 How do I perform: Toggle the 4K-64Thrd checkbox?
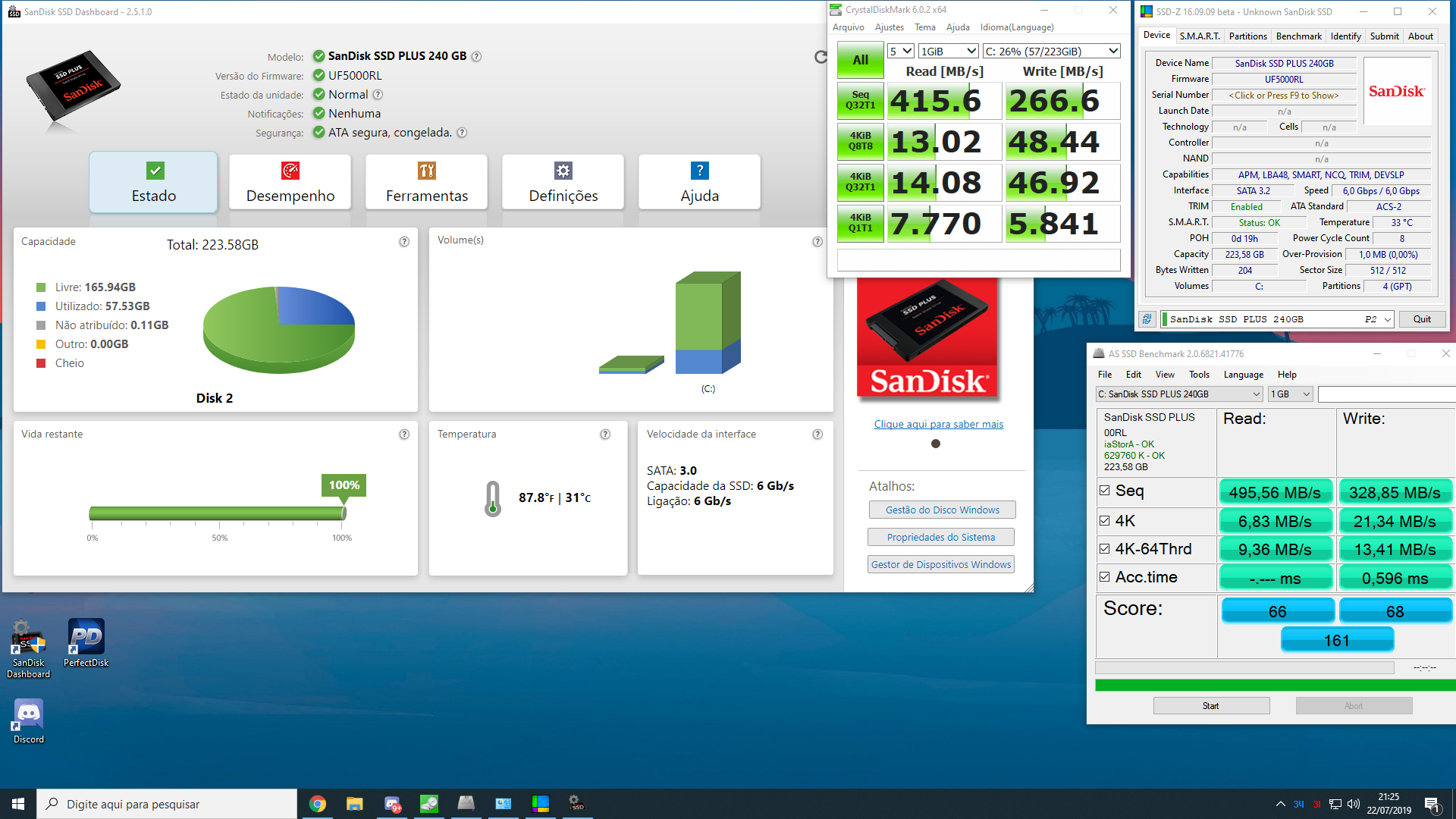click(x=1105, y=549)
